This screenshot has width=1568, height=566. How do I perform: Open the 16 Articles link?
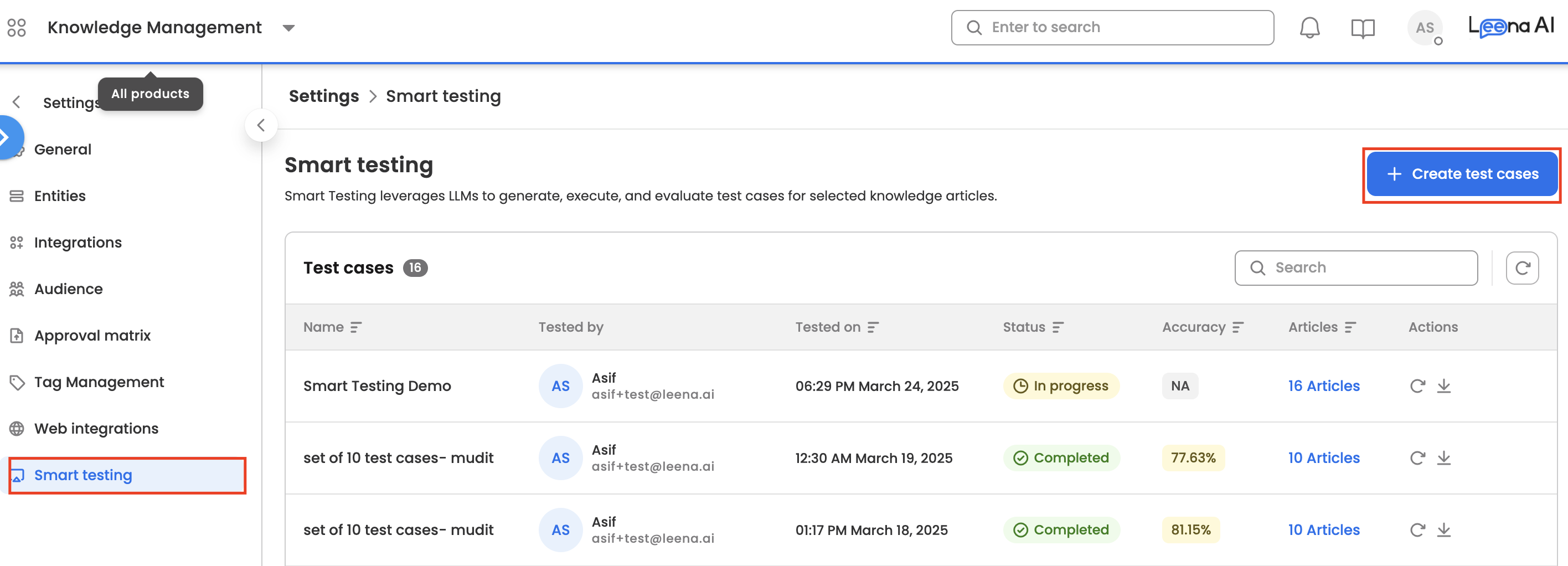pyautogui.click(x=1323, y=386)
